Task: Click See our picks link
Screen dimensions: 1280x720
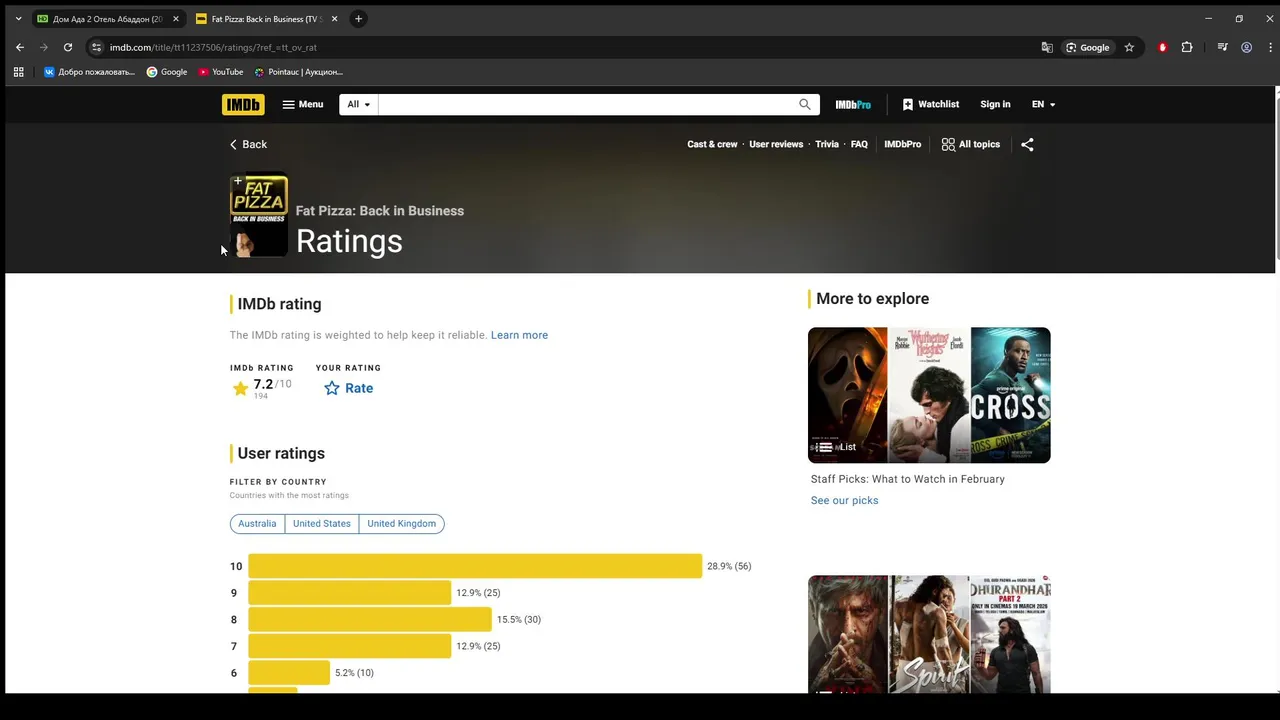Action: pyautogui.click(x=844, y=500)
